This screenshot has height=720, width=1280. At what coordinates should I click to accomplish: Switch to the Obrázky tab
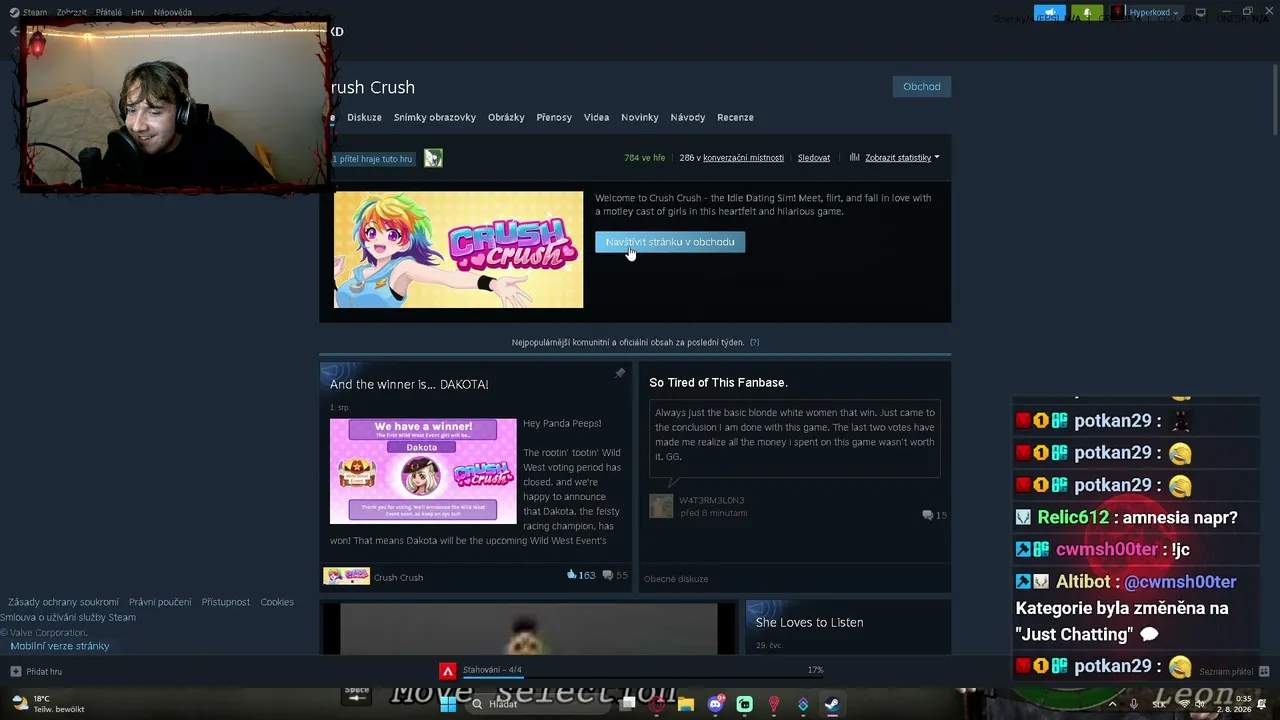506,117
